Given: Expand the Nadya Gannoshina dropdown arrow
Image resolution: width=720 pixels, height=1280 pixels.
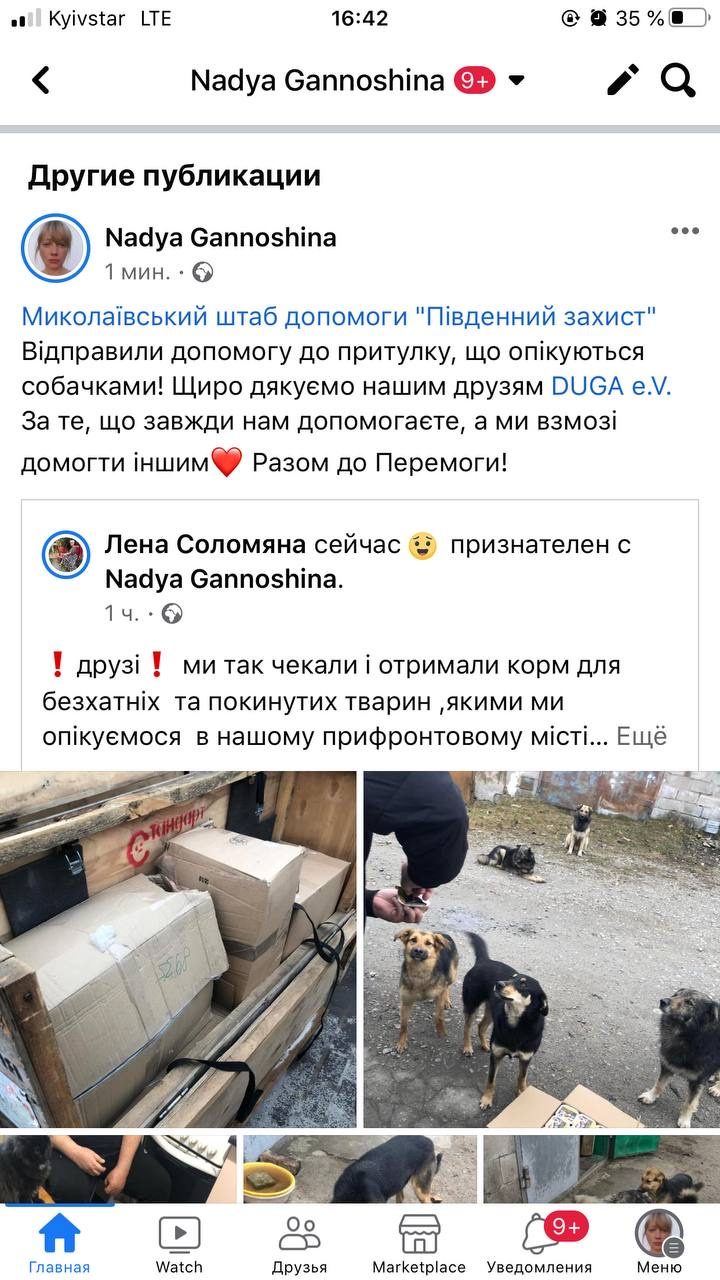Looking at the screenshot, I should click(517, 81).
